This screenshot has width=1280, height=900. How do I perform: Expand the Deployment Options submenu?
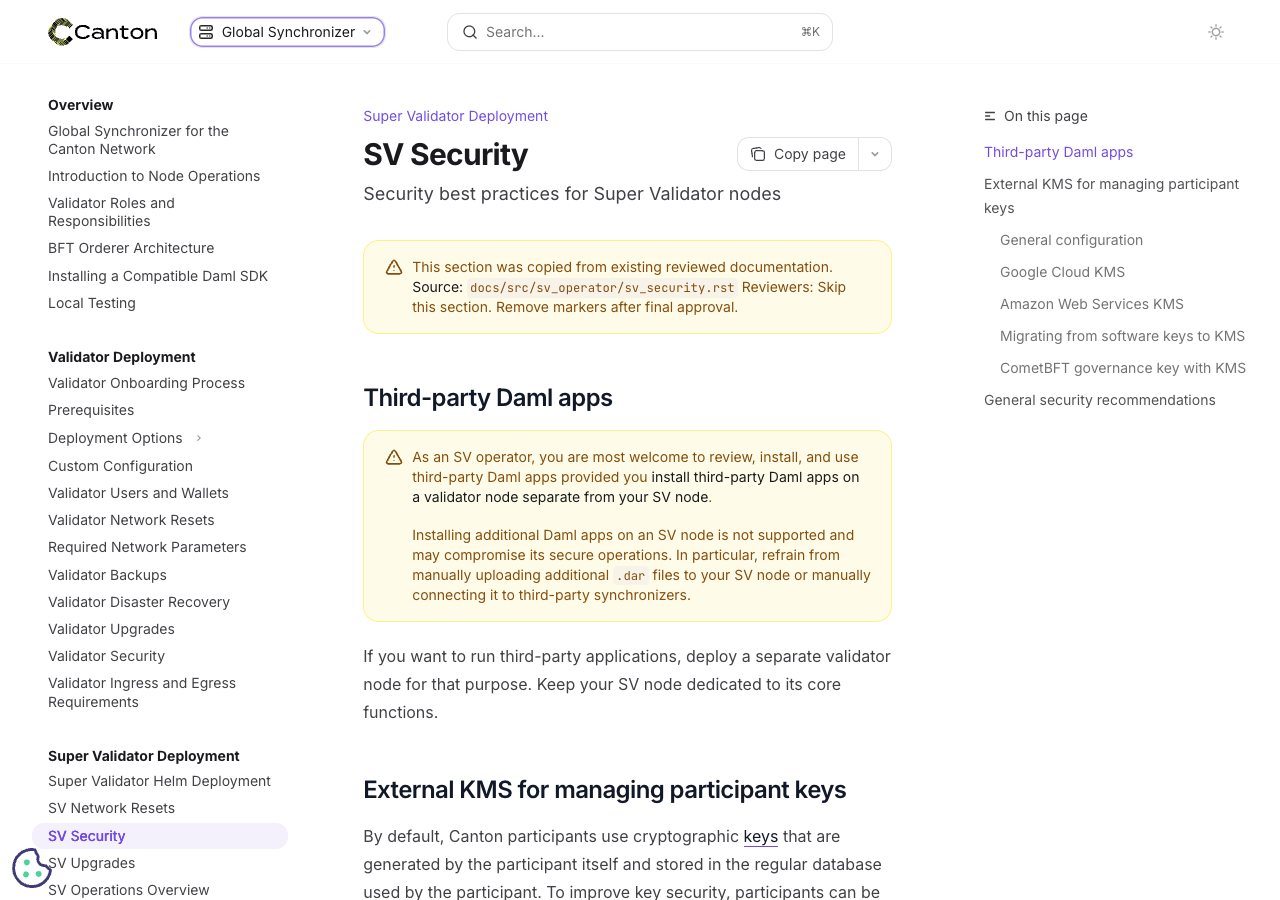pyautogui.click(x=199, y=438)
